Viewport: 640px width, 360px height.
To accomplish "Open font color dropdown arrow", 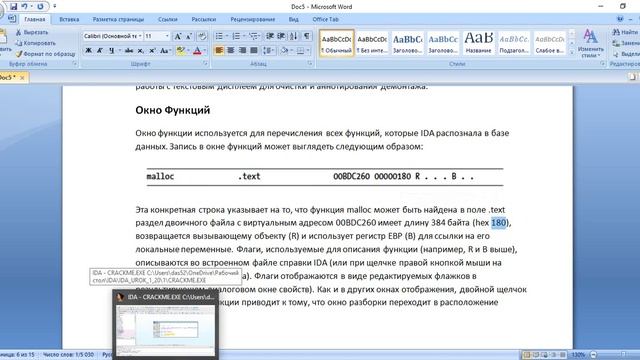I will tap(205, 51).
